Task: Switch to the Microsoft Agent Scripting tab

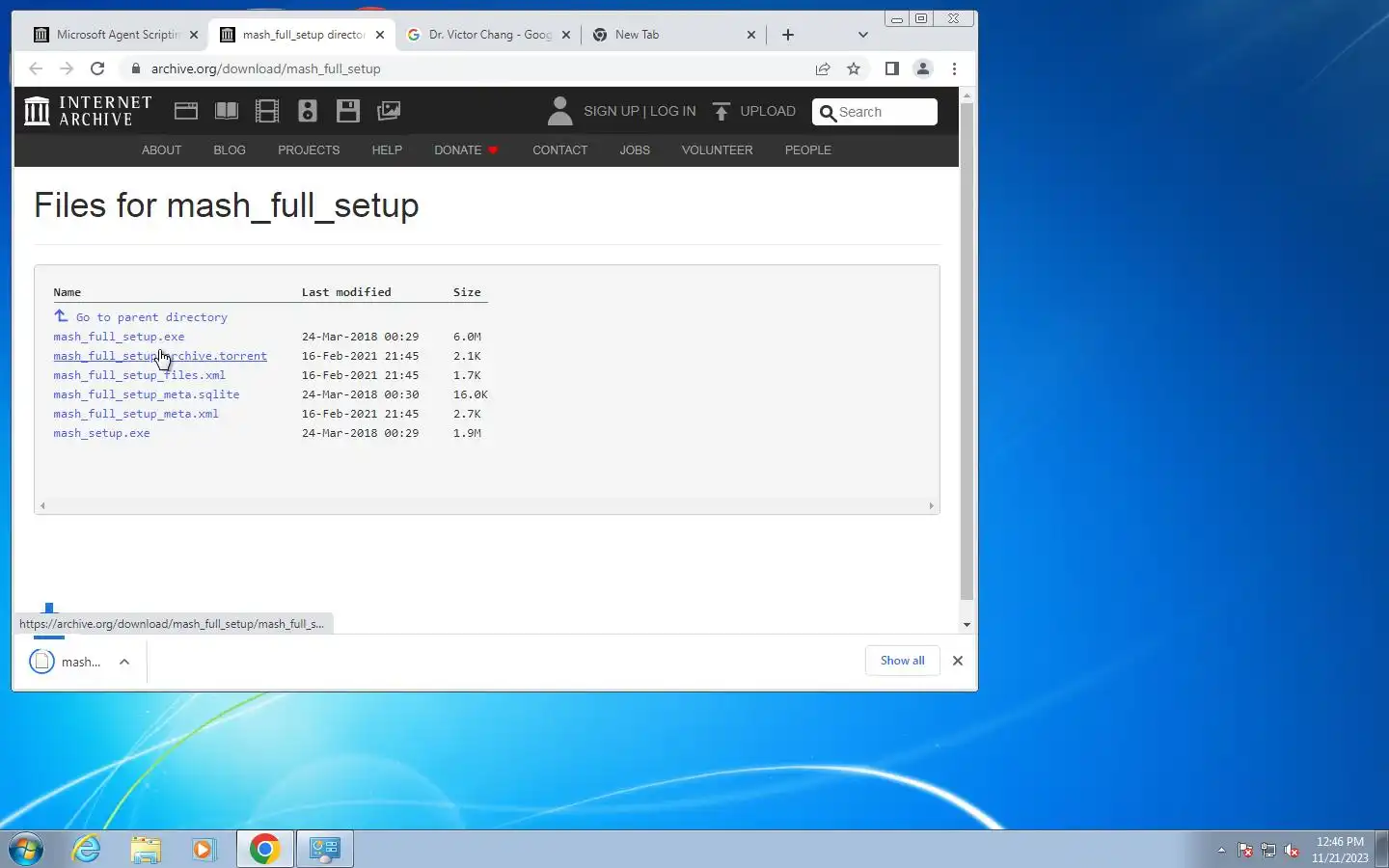Action: coord(116,35)
